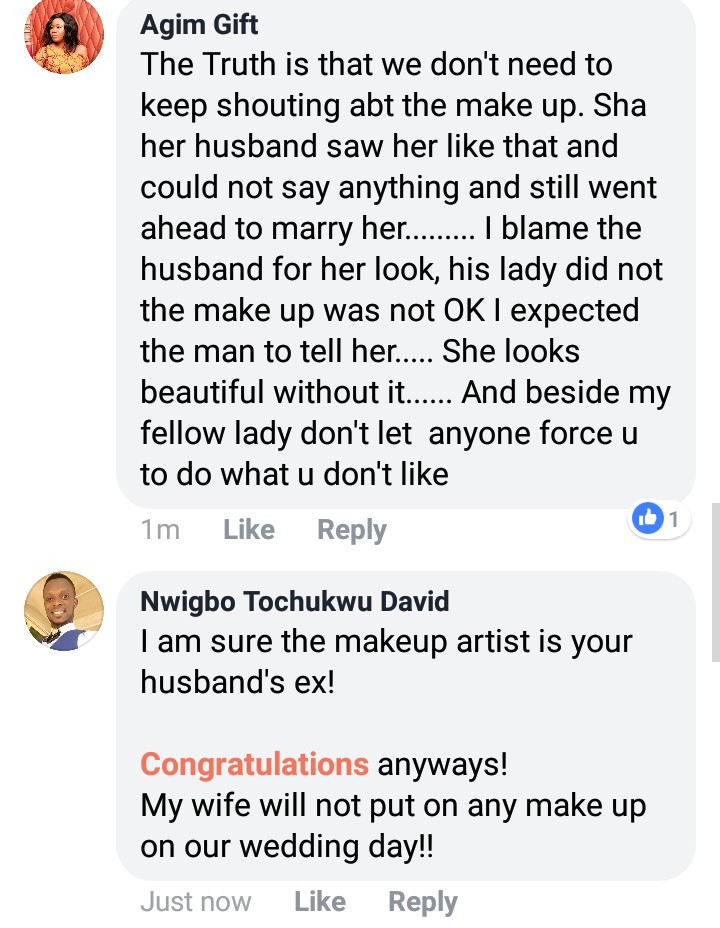
Task: Click the "1m" comment timestamp
Action: [x=160, y=530]
